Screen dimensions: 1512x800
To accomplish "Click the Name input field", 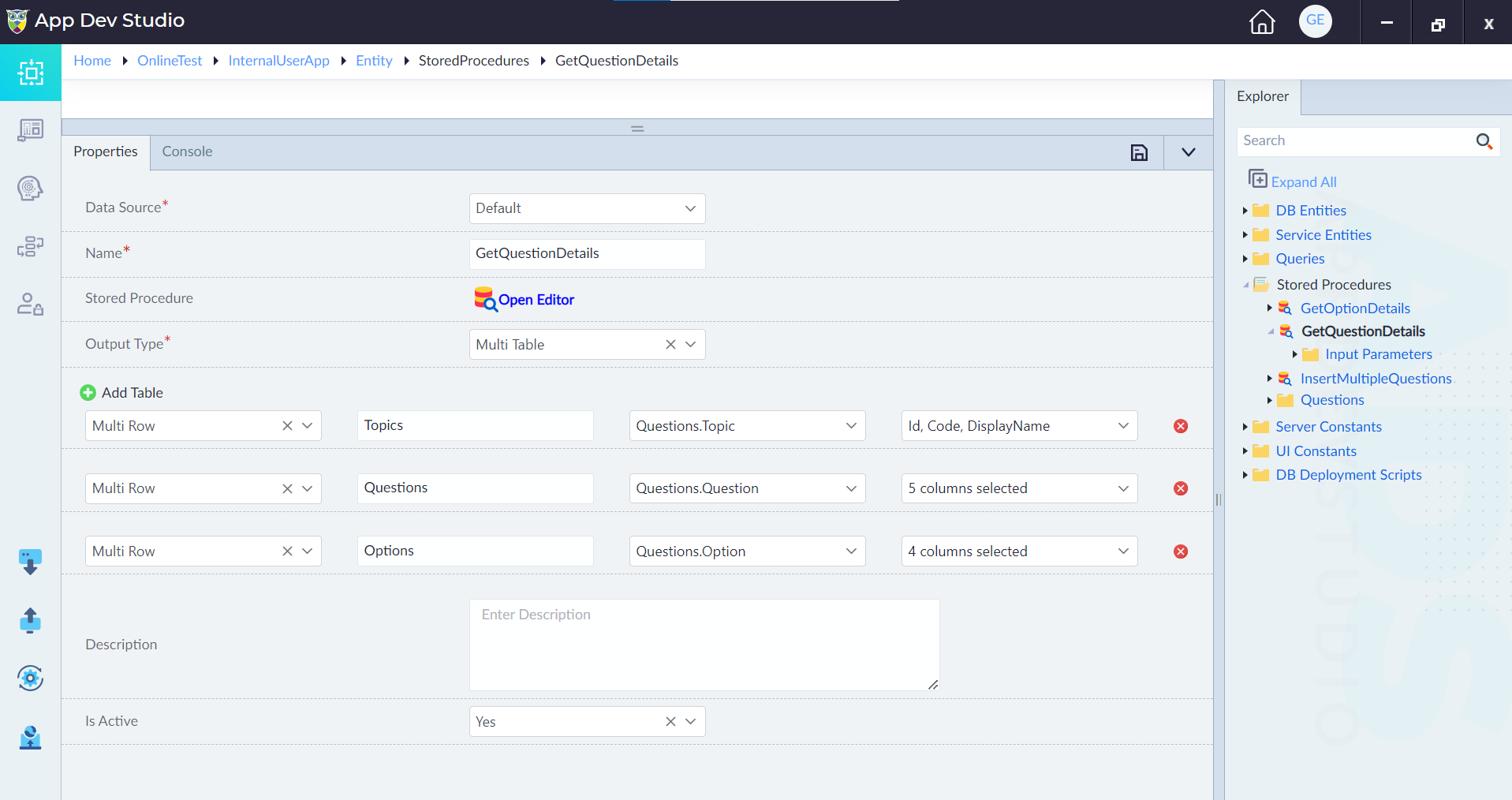I will click(x=587, y=253).
